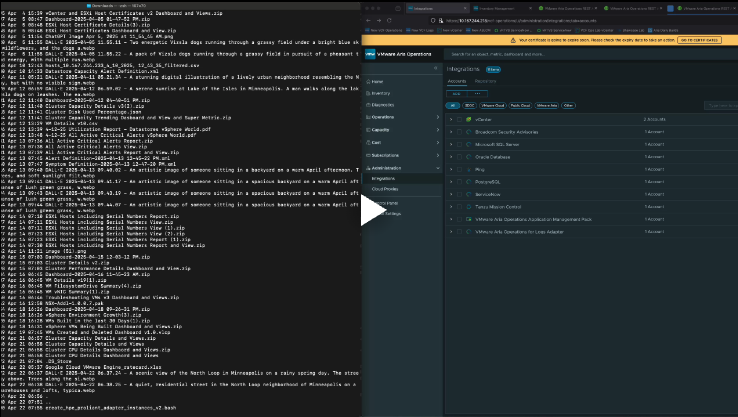Filter by the Other chip
This screenshot has width=738, height=417.
[x=568, y=106]
